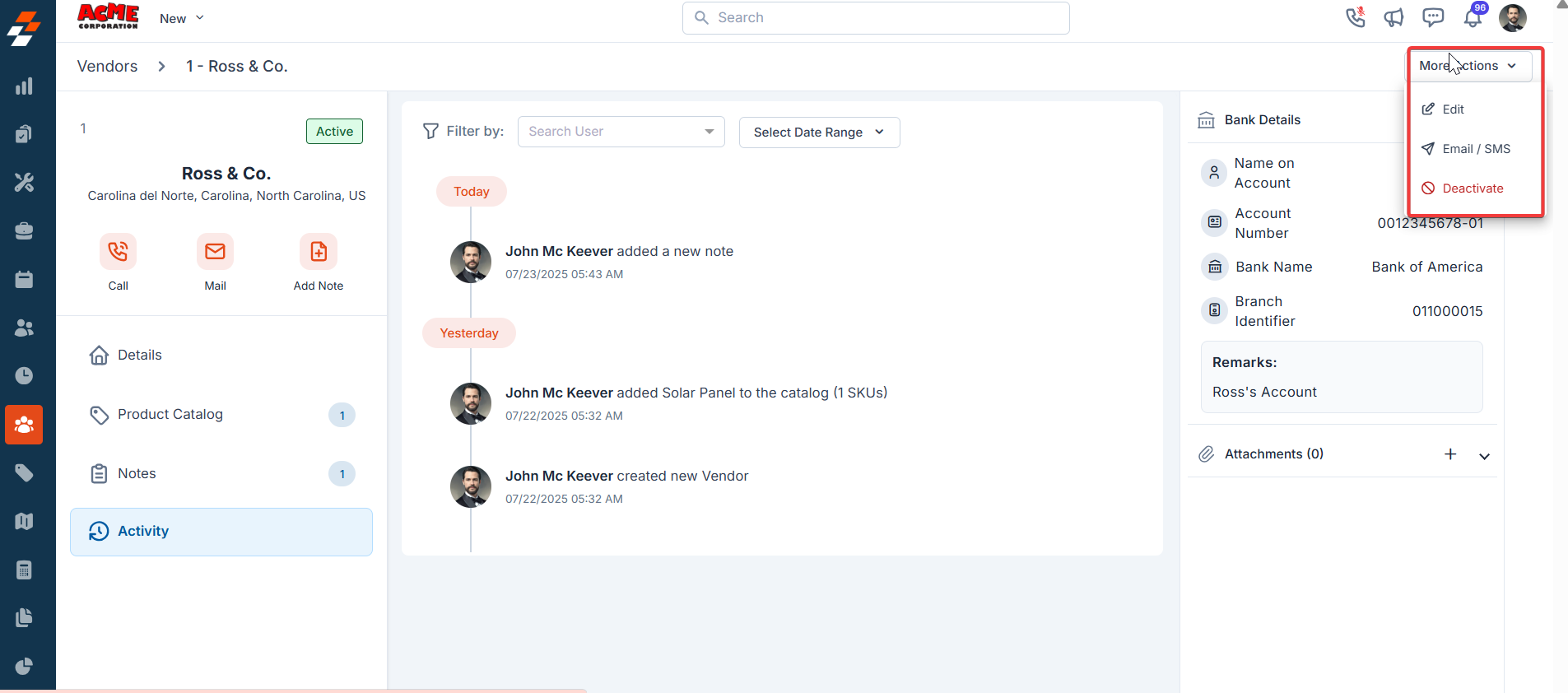Screen dimensions: 1568x693
Task: Open the people group sidebar icon
Action: tap(24, 328)
